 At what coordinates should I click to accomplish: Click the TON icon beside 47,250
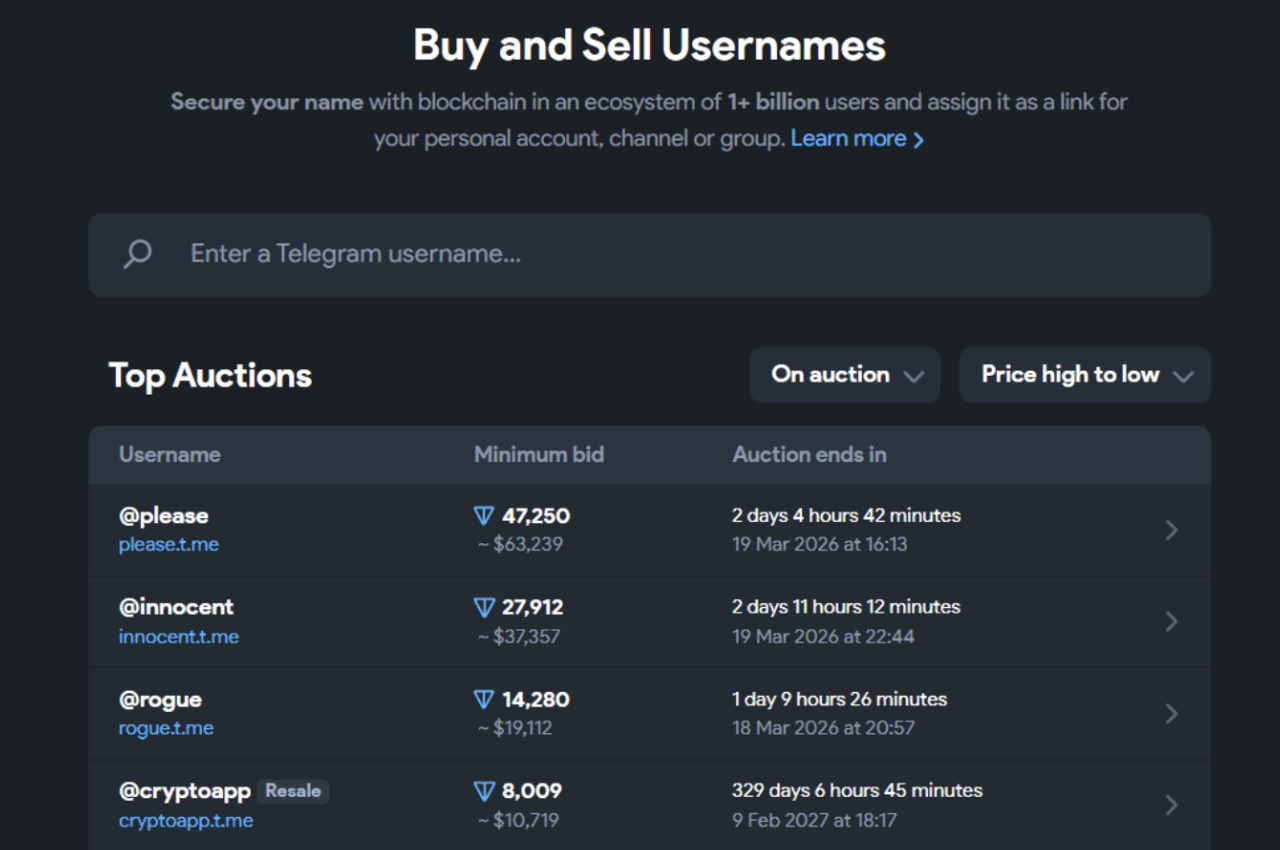point(484,516)
